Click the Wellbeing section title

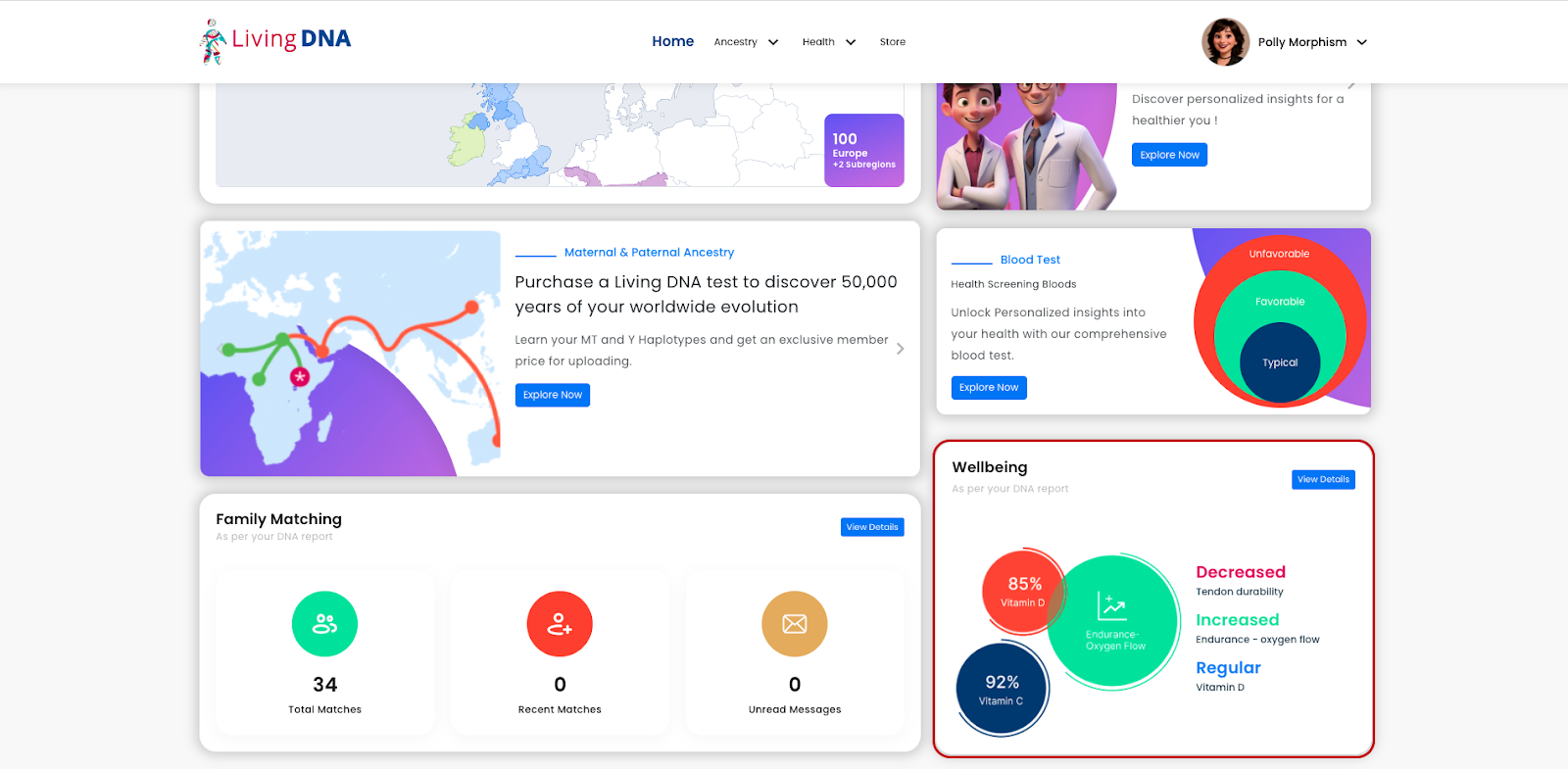(990, 467)
